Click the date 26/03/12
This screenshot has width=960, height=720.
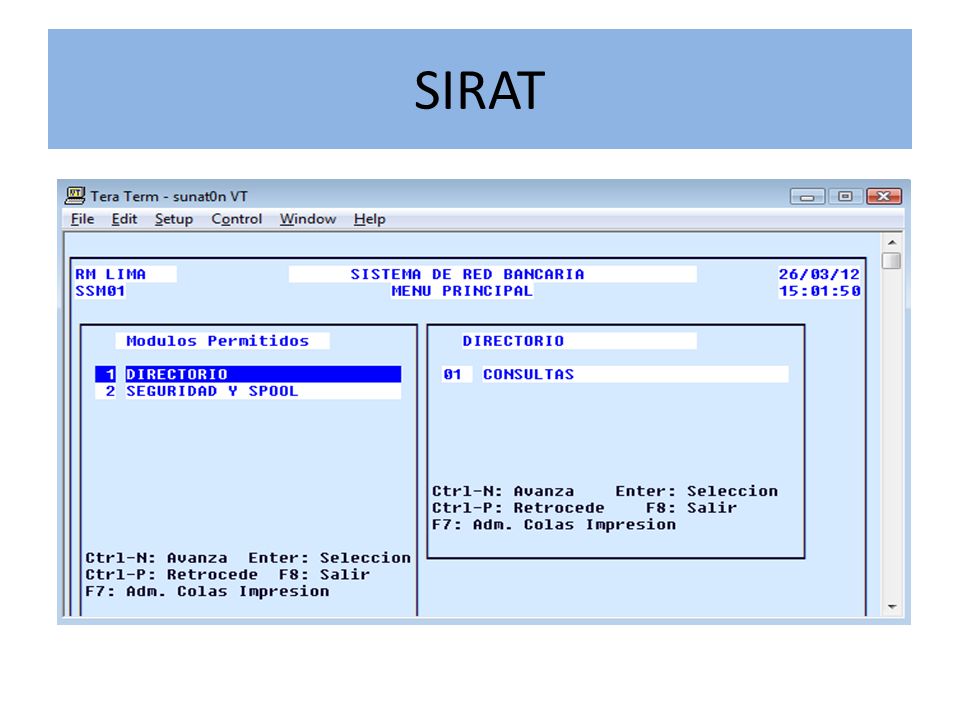819,274
